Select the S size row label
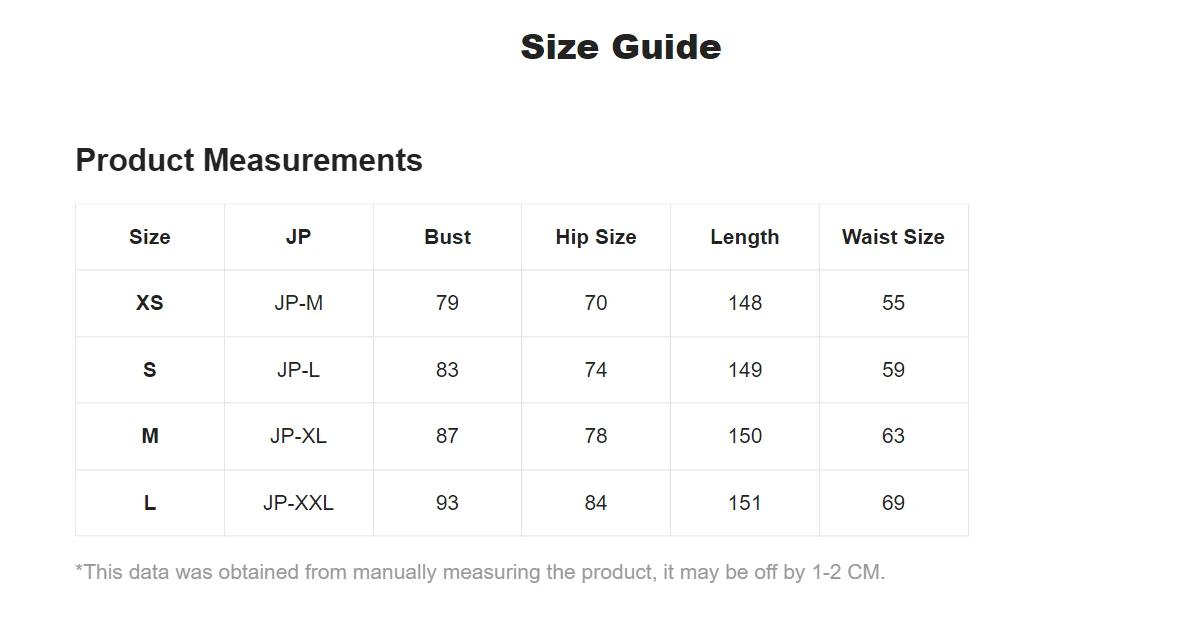The image size is (1204, 621). tap(150, 370)
